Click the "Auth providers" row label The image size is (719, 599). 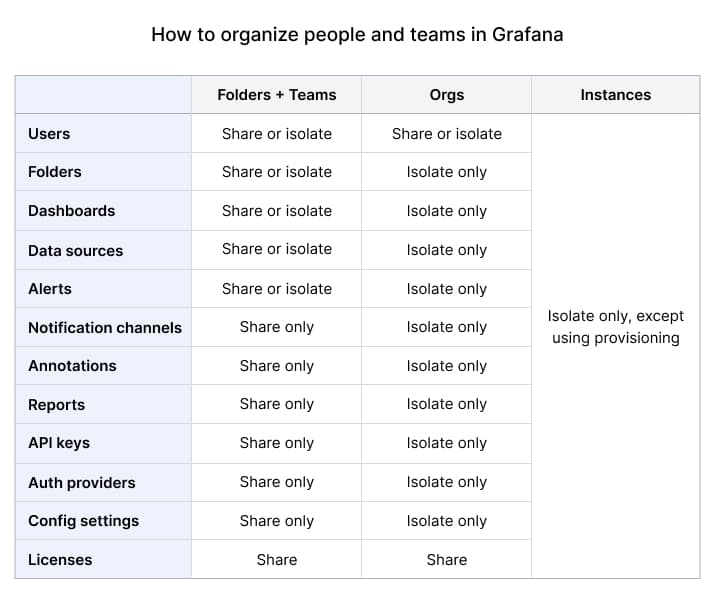click(x=81, y=483)
